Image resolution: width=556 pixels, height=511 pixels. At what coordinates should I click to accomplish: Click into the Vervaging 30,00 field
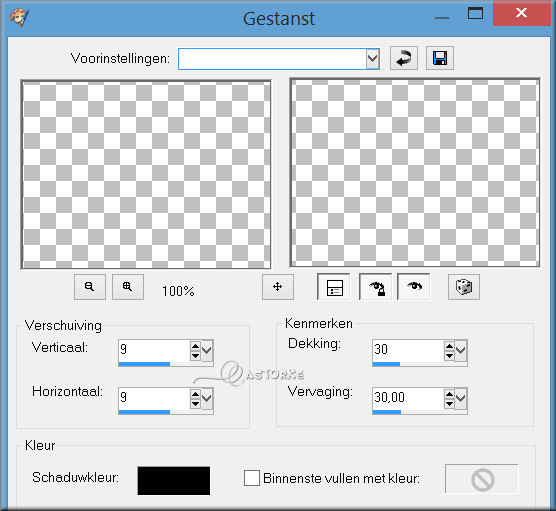[408, 398]
